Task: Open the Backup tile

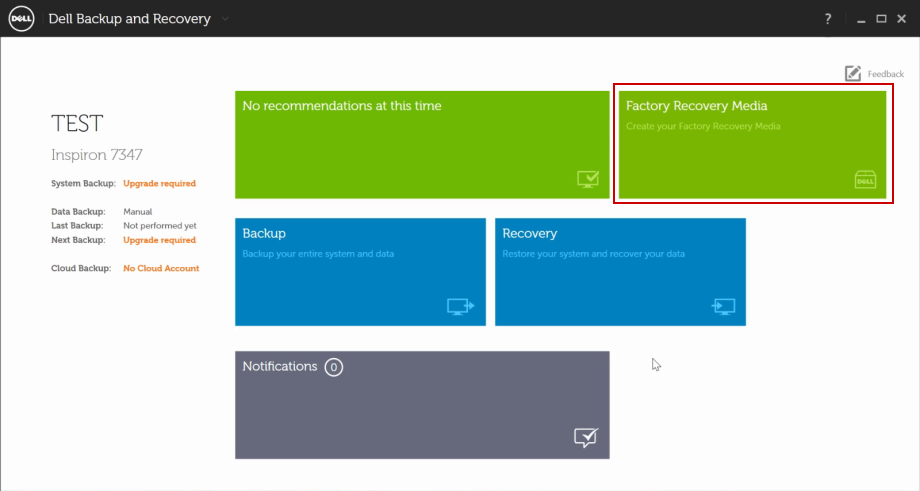Action: [x=360, y=272]
